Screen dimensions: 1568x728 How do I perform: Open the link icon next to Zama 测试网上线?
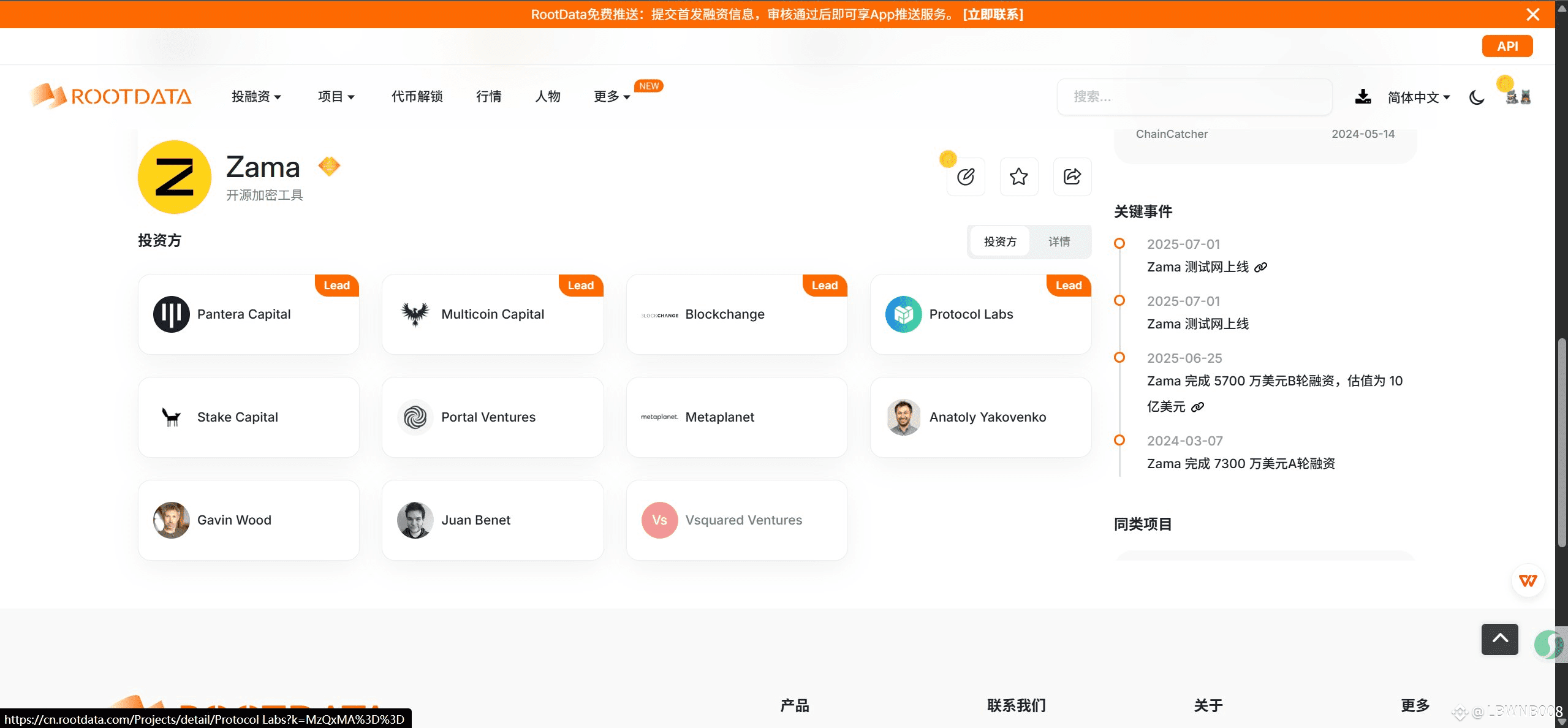point(1260,267)
